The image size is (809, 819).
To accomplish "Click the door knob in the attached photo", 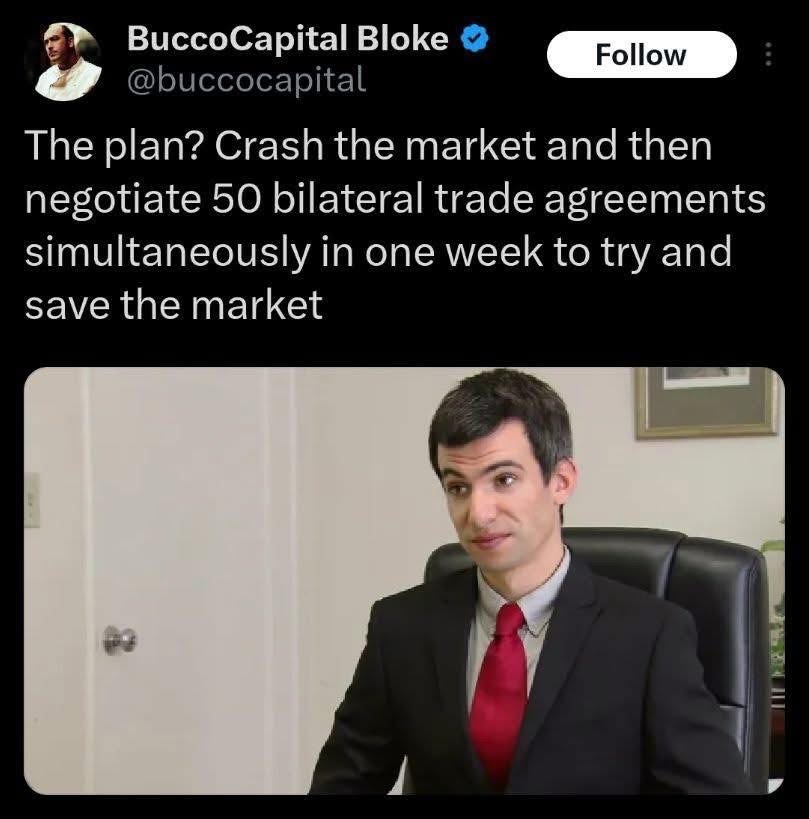I will click(120, 639).
